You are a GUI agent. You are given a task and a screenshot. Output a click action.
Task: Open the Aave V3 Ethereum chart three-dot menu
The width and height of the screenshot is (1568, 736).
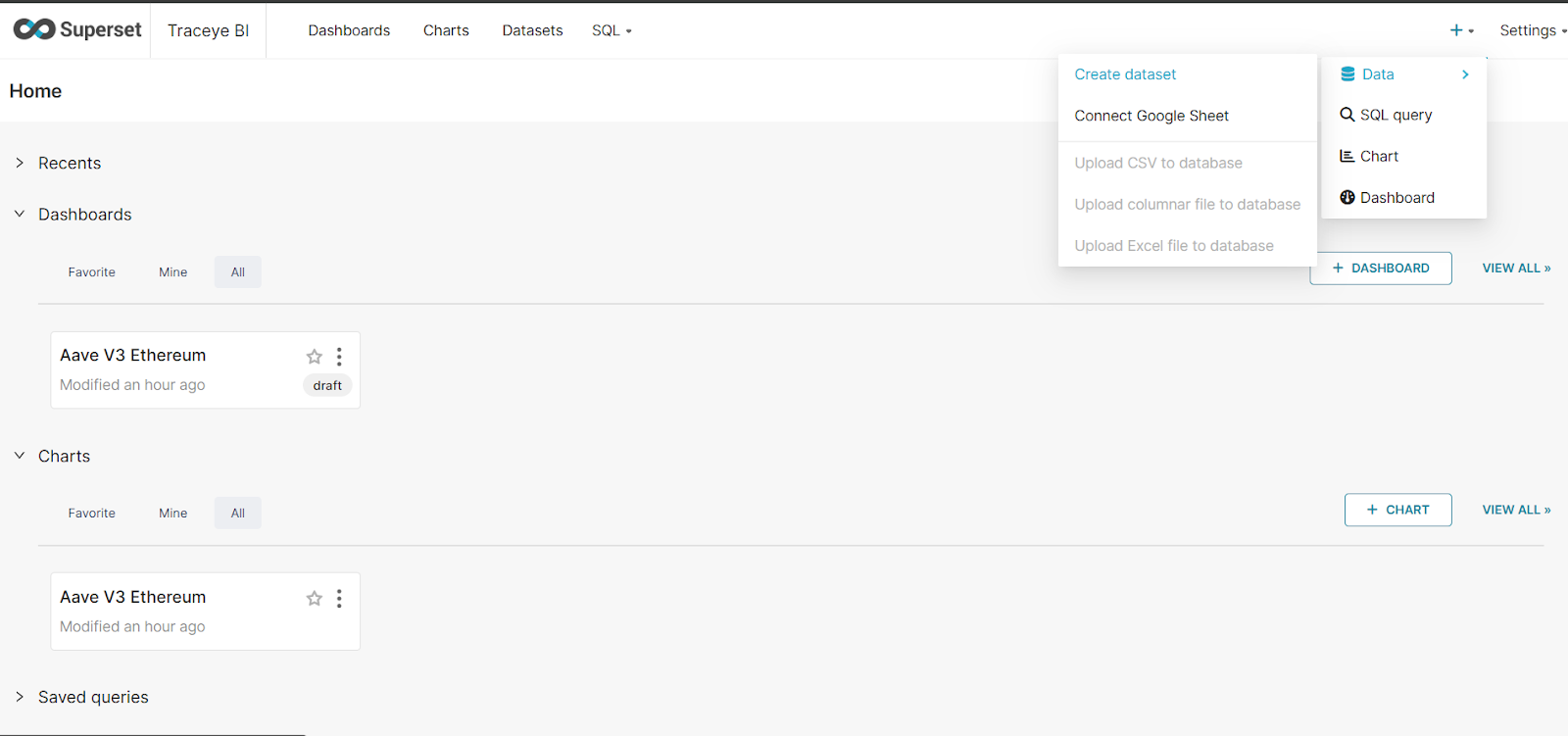339,598
